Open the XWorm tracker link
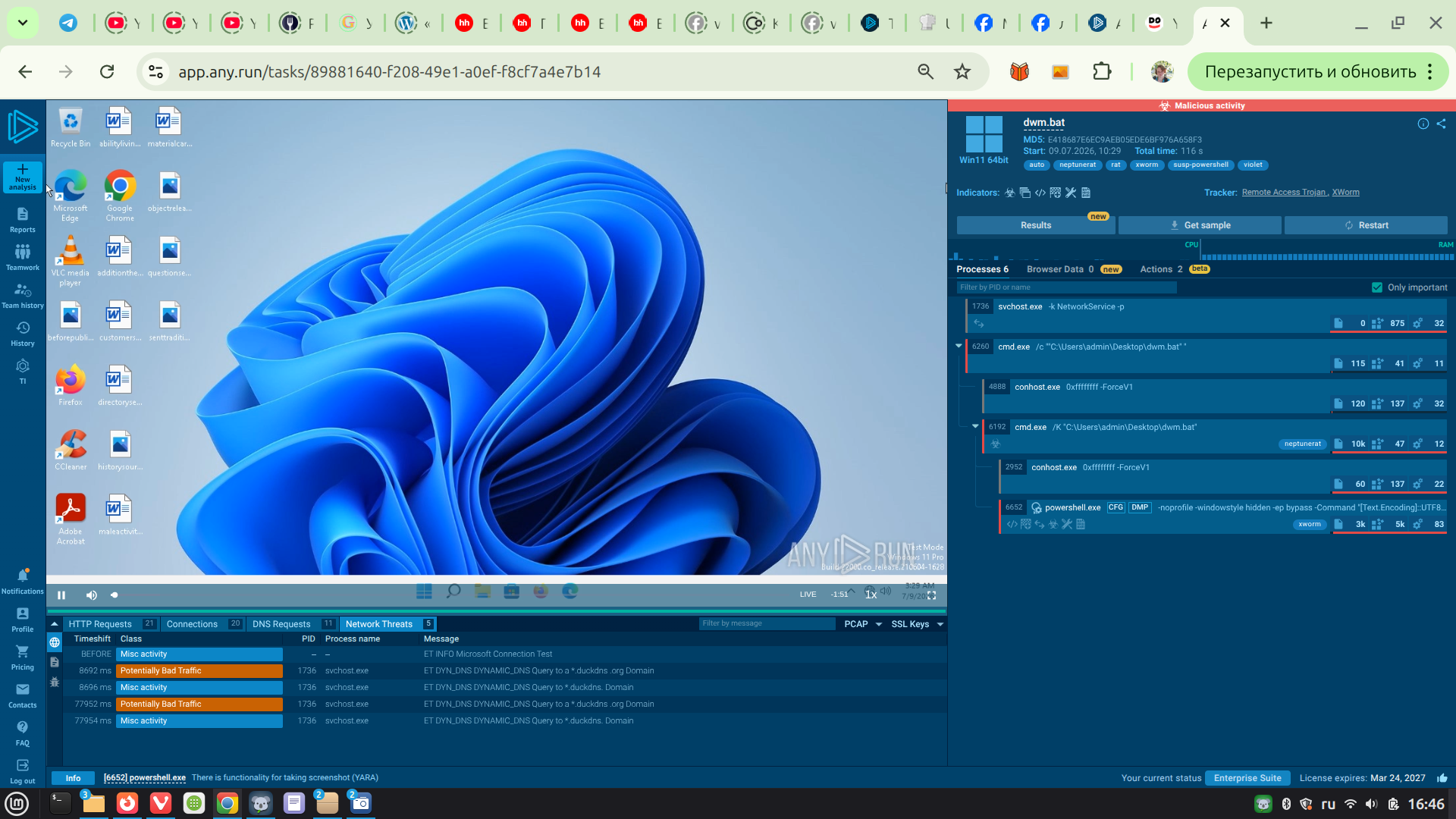 coord(1345,193)
